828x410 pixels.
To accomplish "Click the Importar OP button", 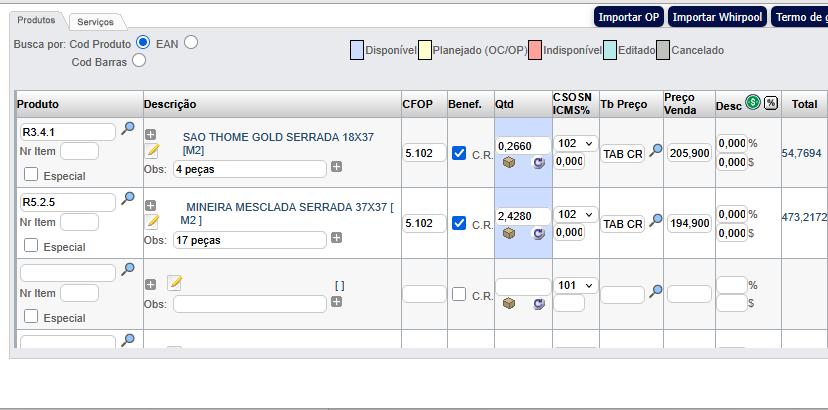I will [x=628, y=17].
